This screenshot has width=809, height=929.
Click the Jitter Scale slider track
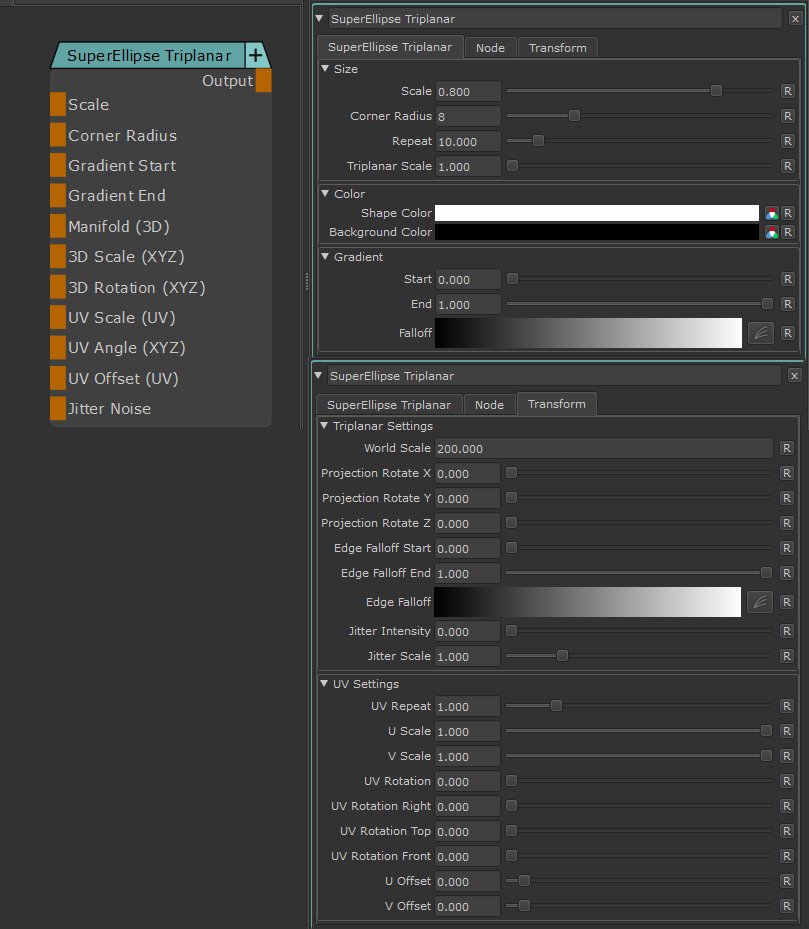tap(638, 656)
